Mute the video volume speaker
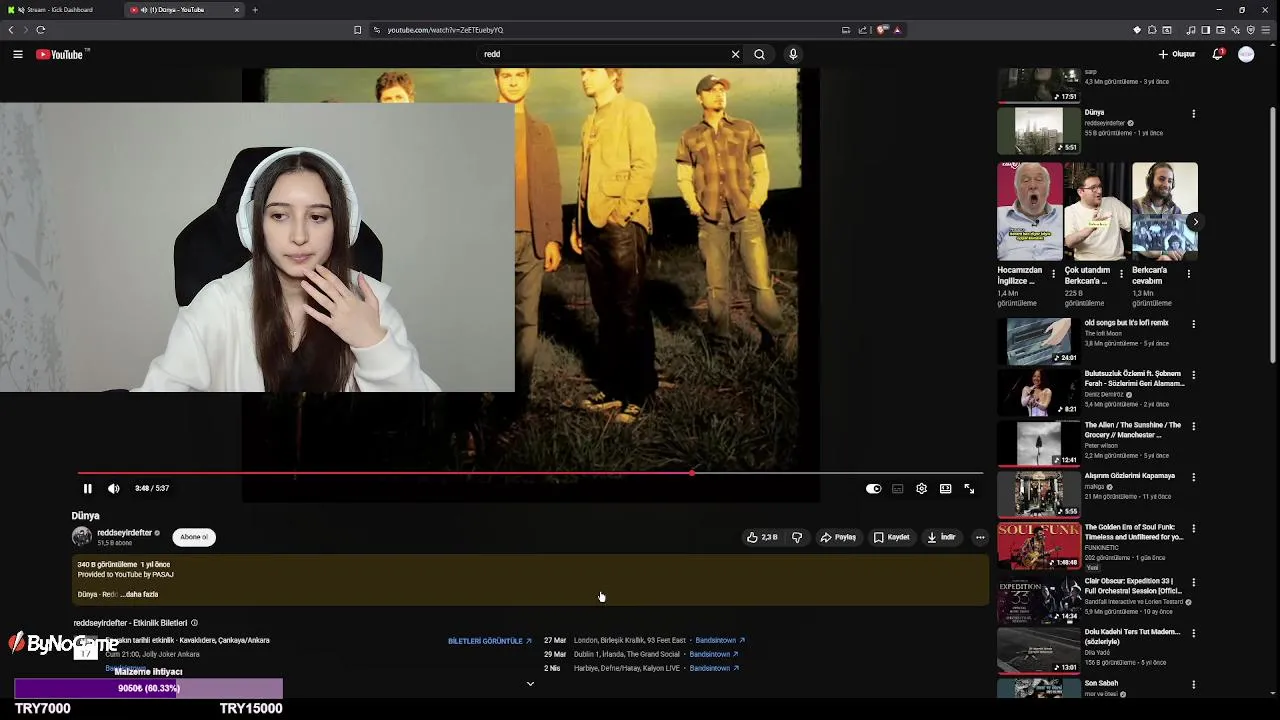This screenshot has width=1280, height=720. (x=114, y=488)
